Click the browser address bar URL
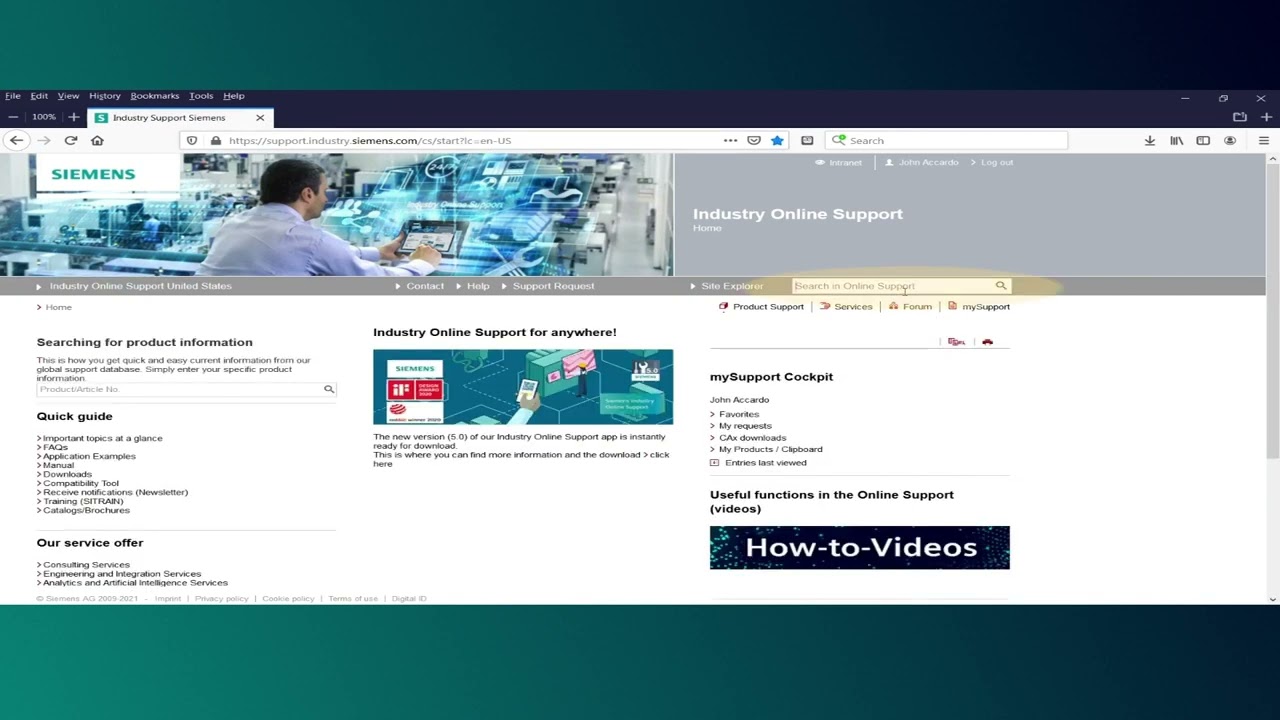Viewport: 1280px width, 720px height. [x=369, y=141]
